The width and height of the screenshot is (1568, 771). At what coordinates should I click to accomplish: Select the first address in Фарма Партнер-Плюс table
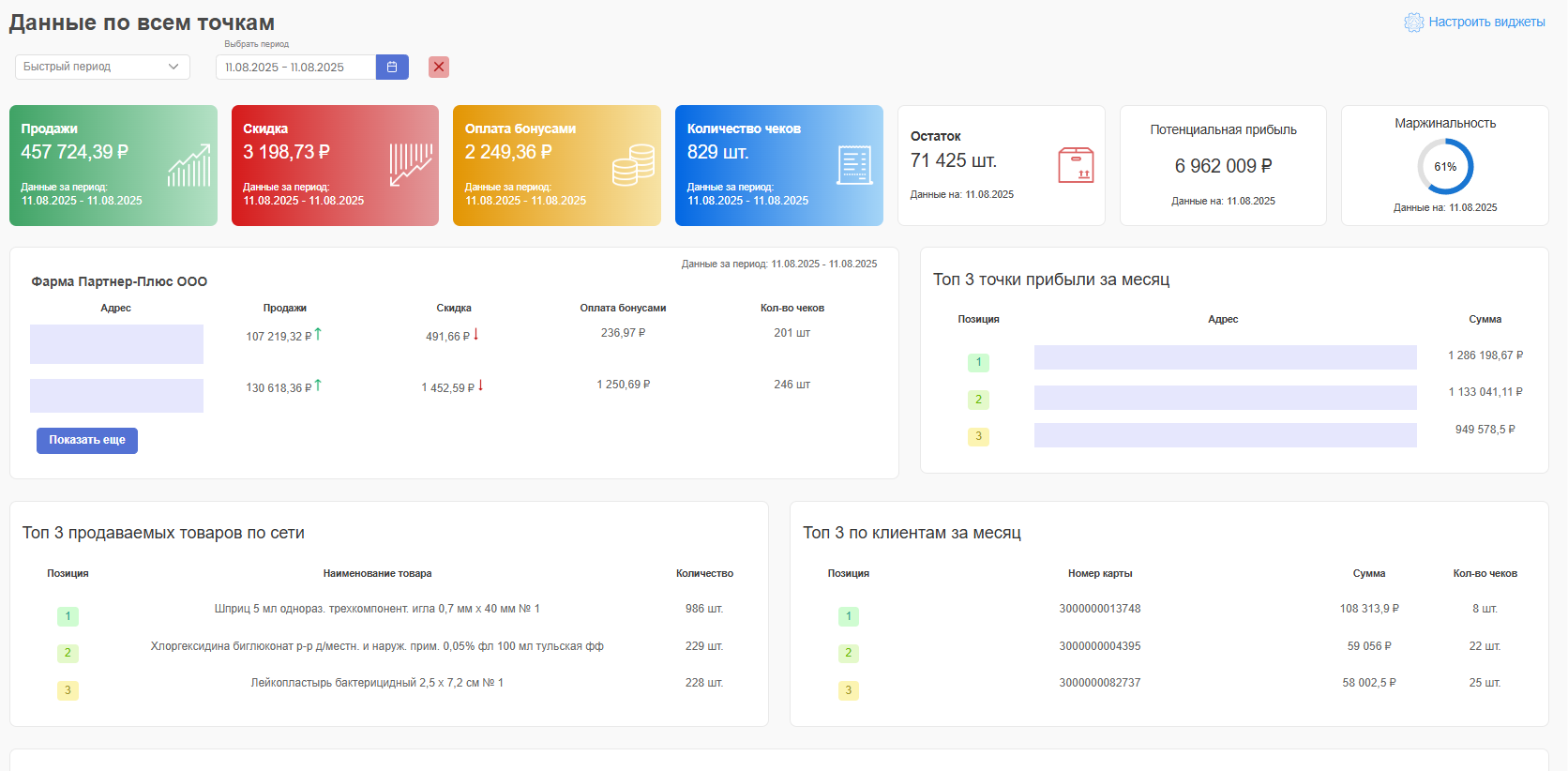point(116,344)
